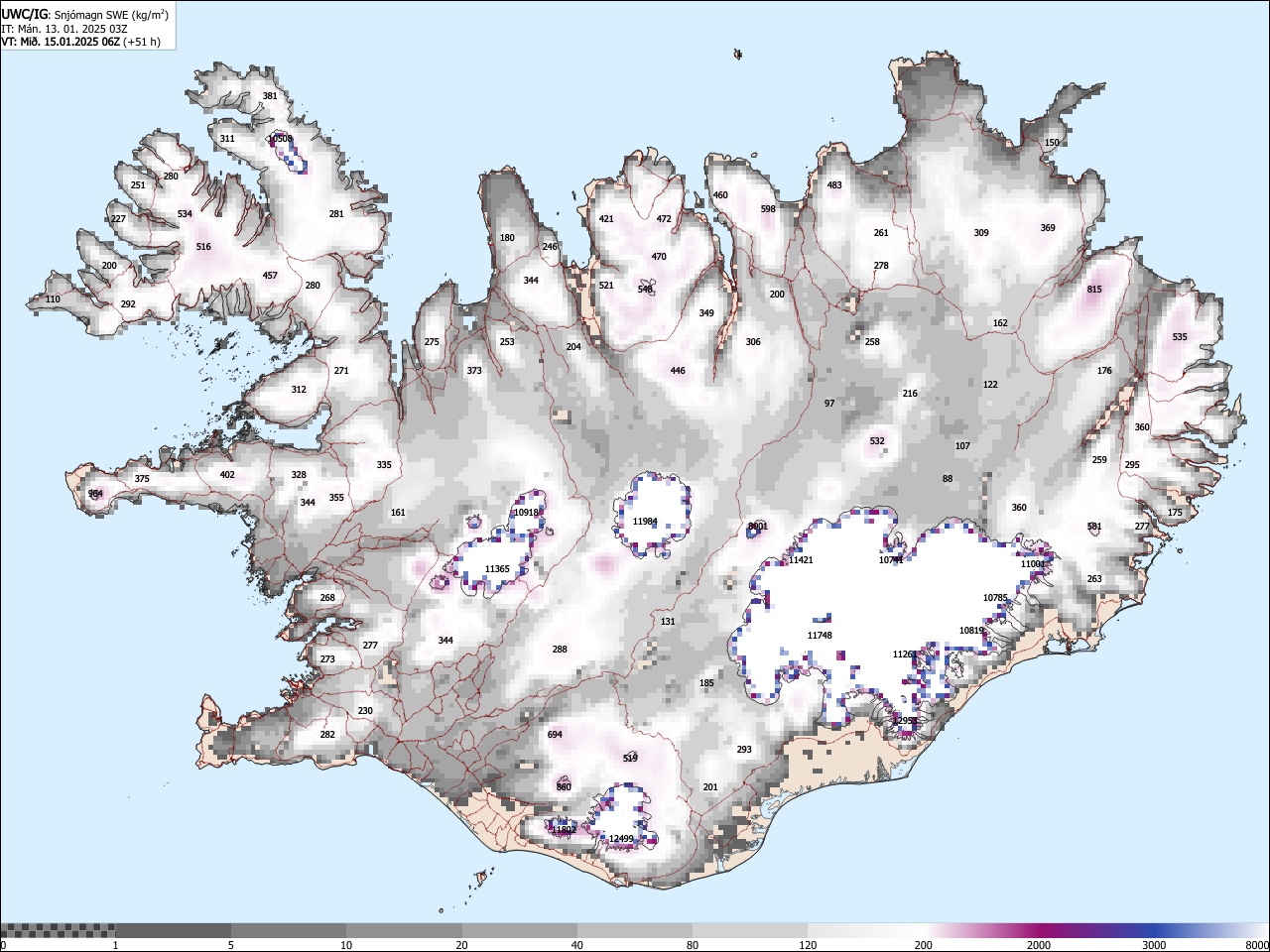Click the map value 381 in the Westfjords
The height and width of the screenshot is (952, 1270).
270,96
